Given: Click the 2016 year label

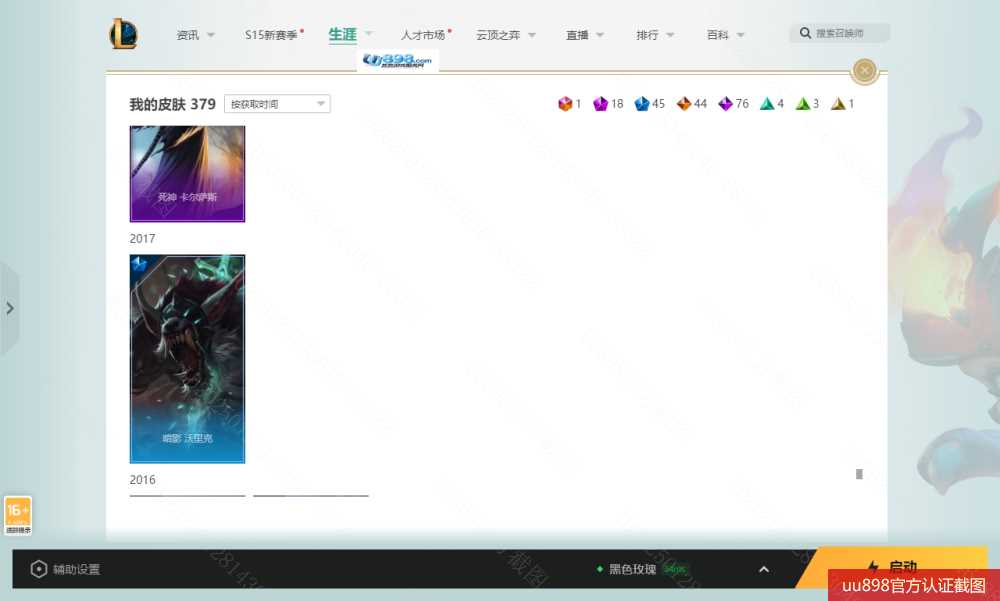Looking at the screenshot, I should click(142, 480).
